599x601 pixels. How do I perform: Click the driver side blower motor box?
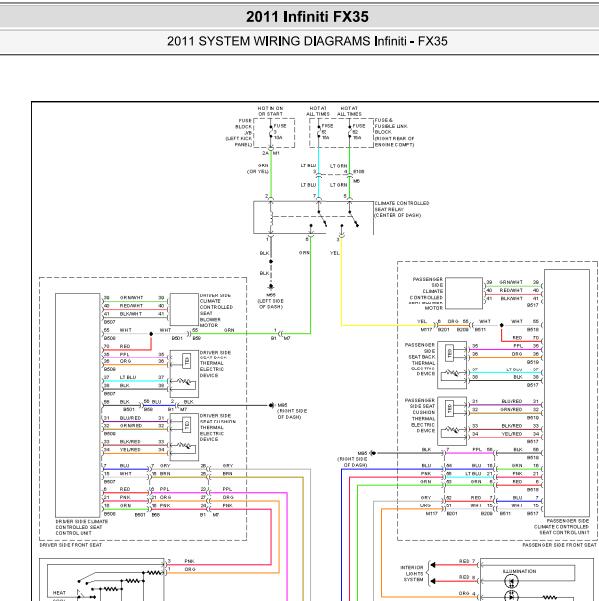tap(184, 310)
